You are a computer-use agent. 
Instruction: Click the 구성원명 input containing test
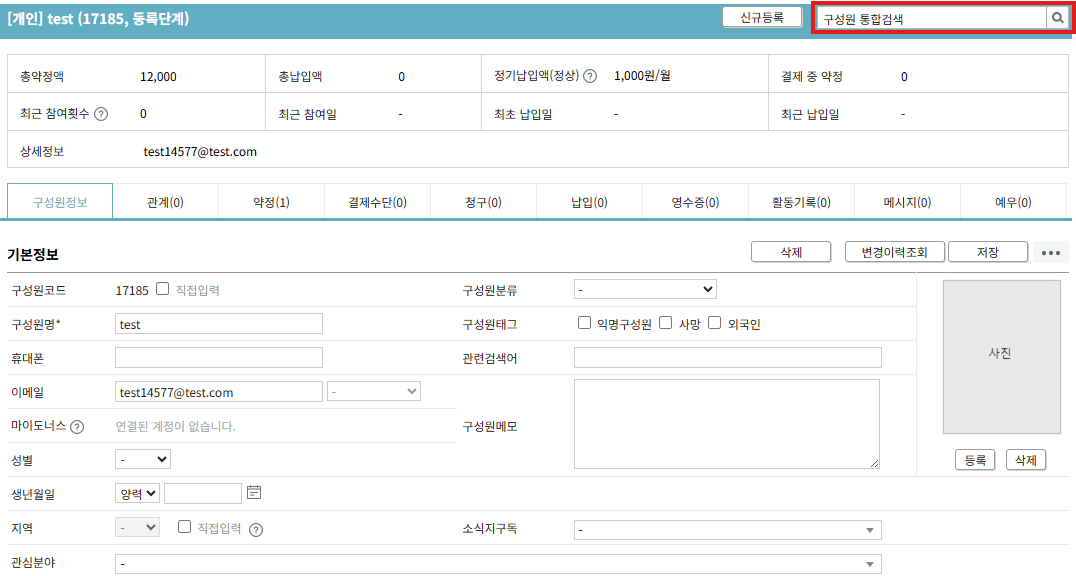pyautogui.click(x=219, y=324)
